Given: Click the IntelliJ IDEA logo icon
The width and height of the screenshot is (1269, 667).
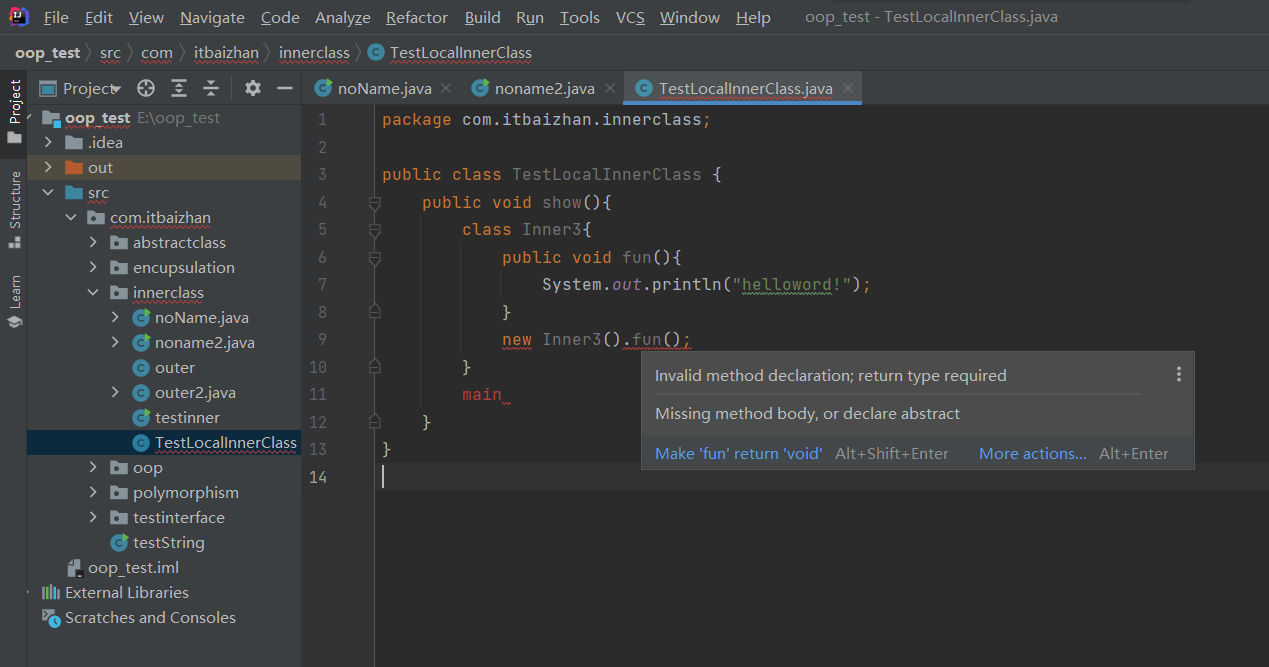Looking at the screenshot, I should tap(19, 17).
